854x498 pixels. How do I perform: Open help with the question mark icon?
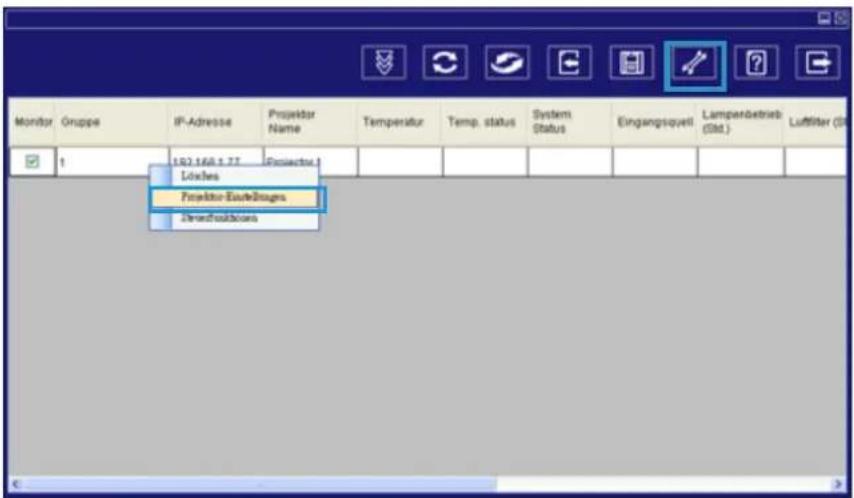pos(756,63)
